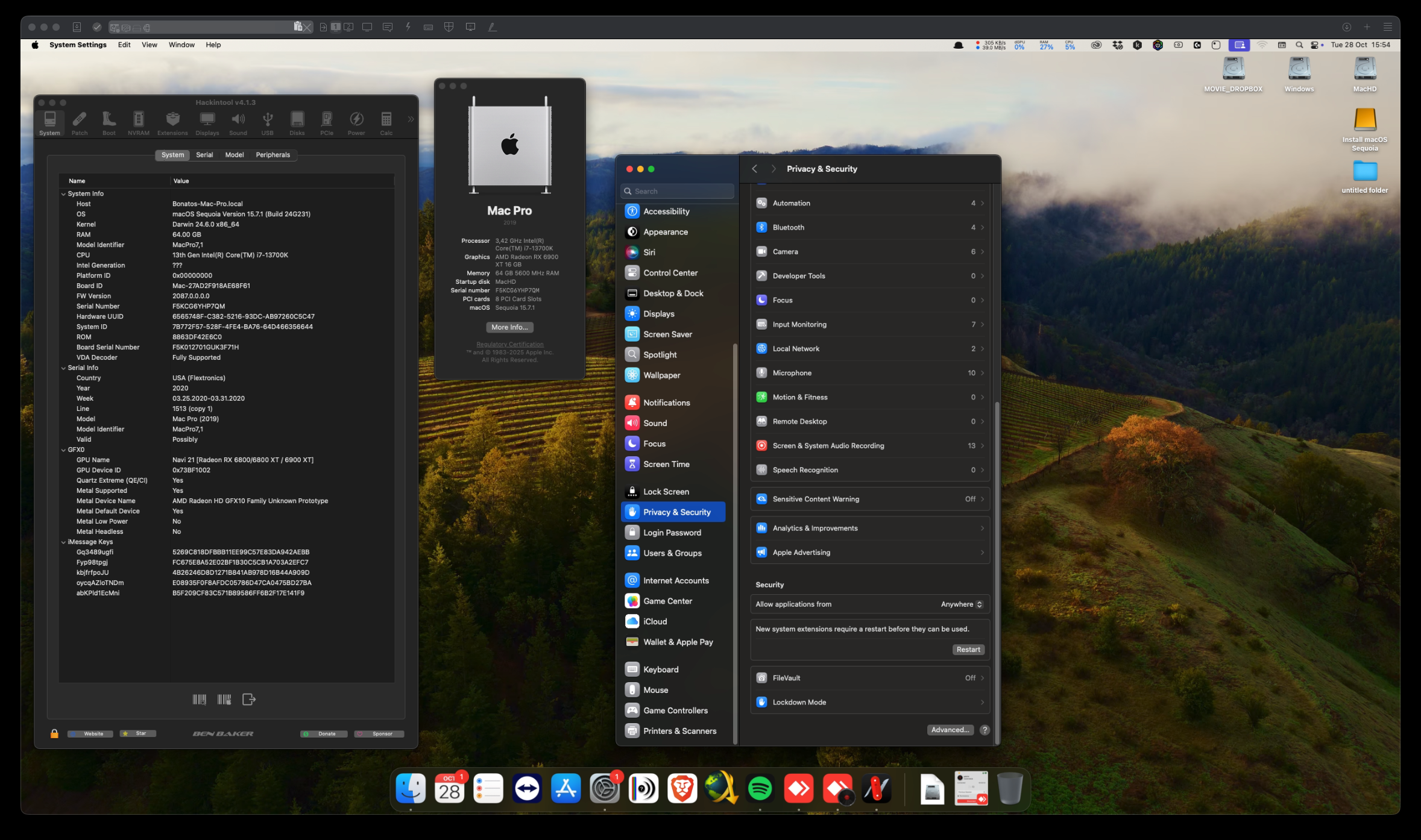This screenshot has height=840, width=1421.
Task: Switch to the Serial tab
Action: 204,155
